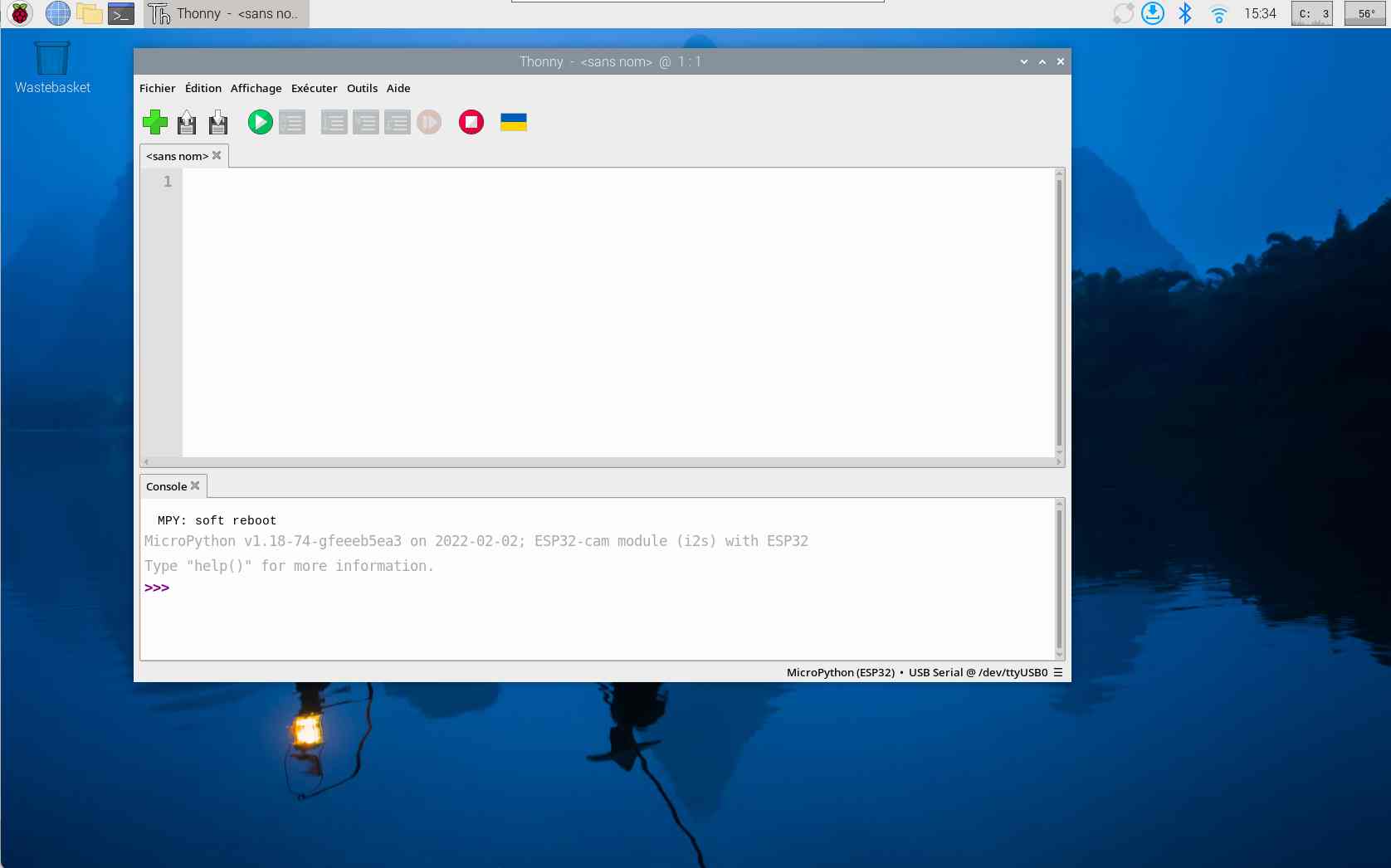Screen dimensions: 1391x868
Task: Step out in the debugger toolbar
Action: tap(397, 122)
